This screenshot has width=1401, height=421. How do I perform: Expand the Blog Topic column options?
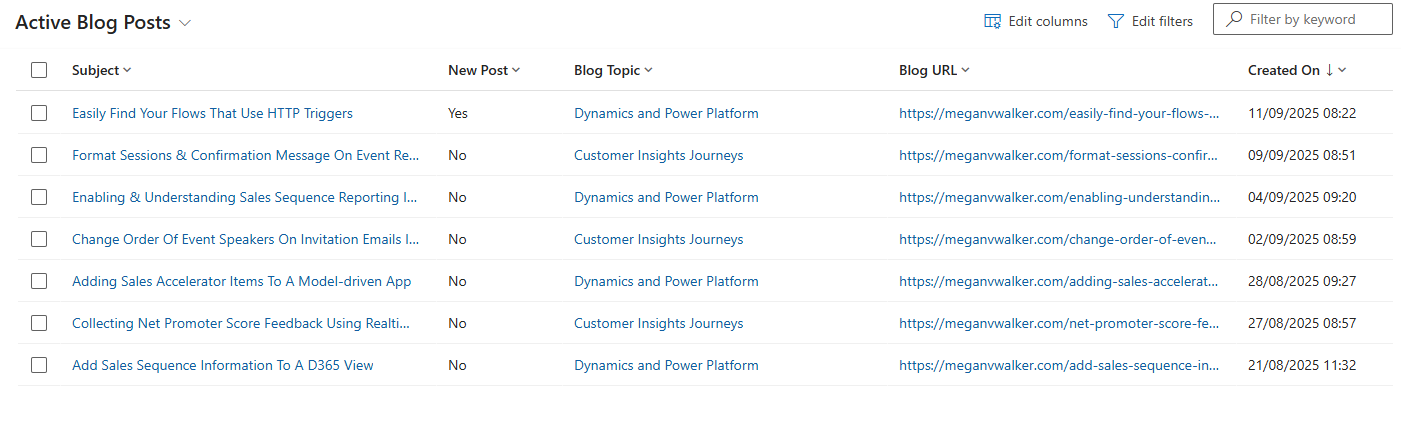(x=648, y=70)
